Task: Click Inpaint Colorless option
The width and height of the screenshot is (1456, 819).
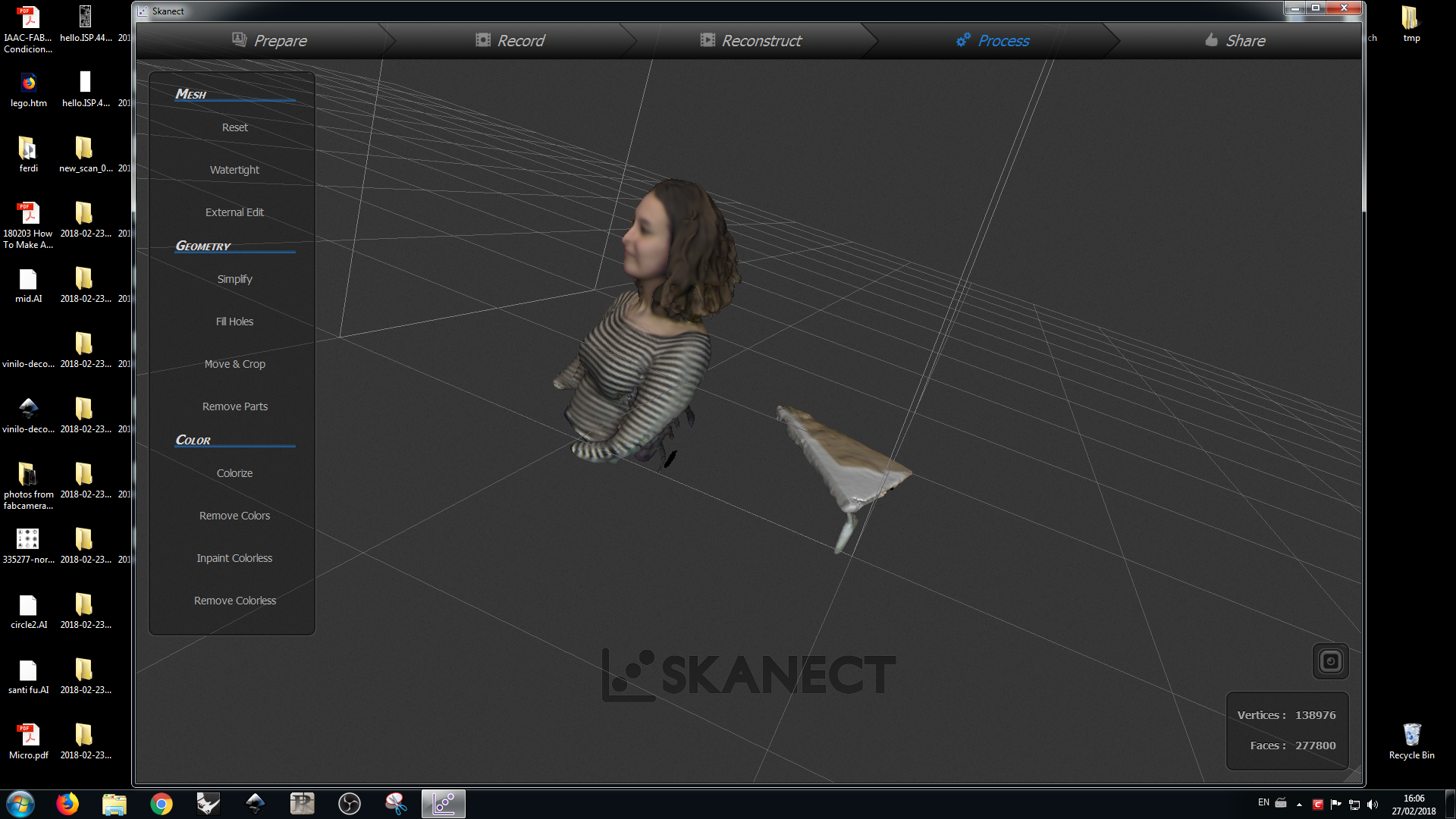Action: 234,558
